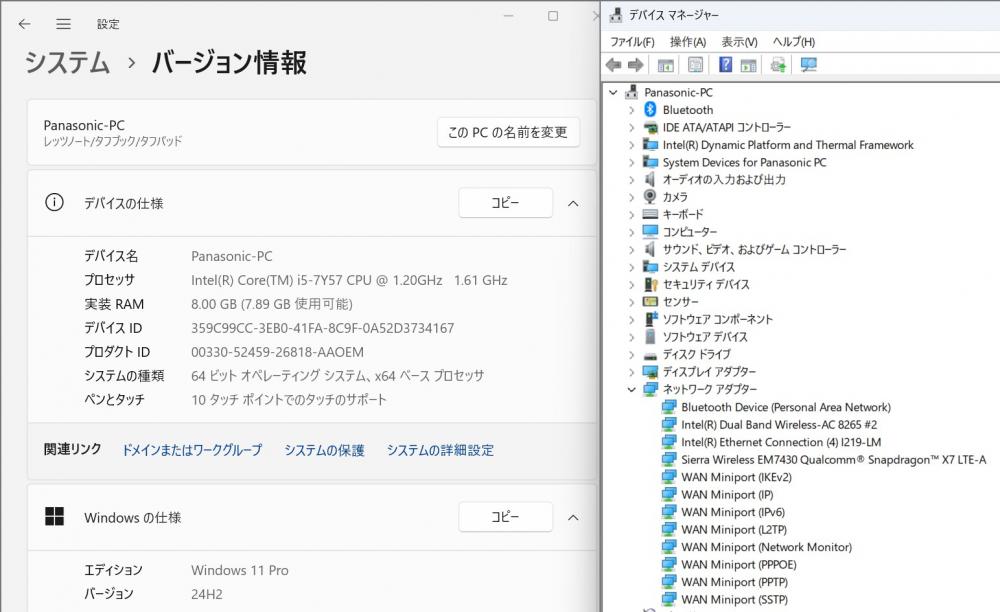Viewport: 1000px width, 612px height.
Task: Select the Bluetooth device category
Action: click(688, 110)
